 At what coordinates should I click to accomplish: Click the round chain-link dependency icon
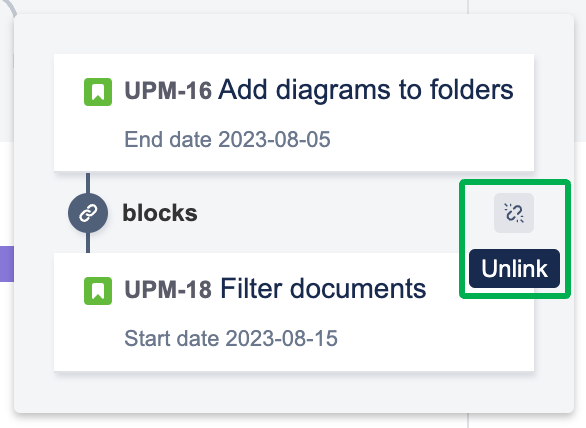tap(88, 213)
